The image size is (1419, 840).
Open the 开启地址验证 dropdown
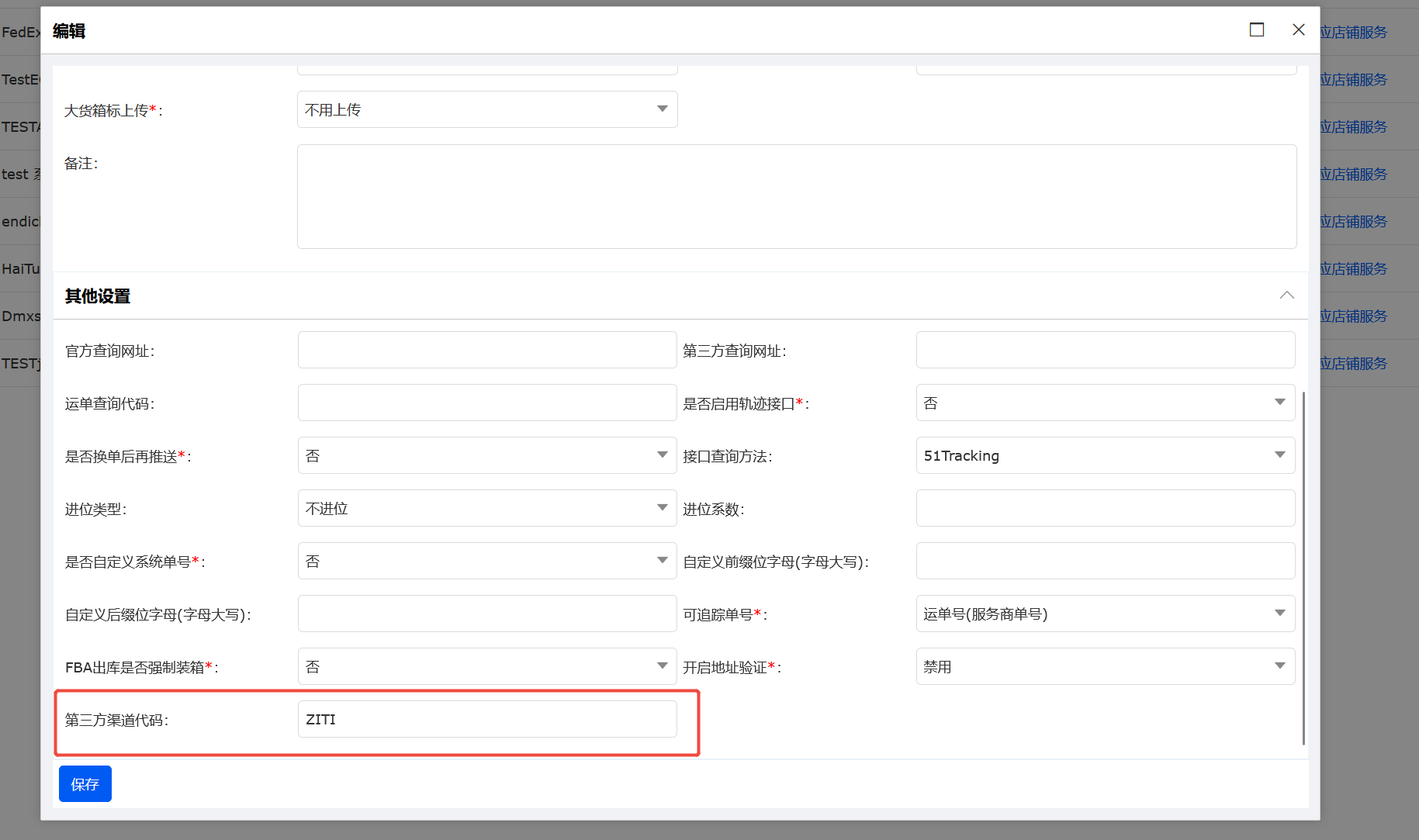point(1106,666)
